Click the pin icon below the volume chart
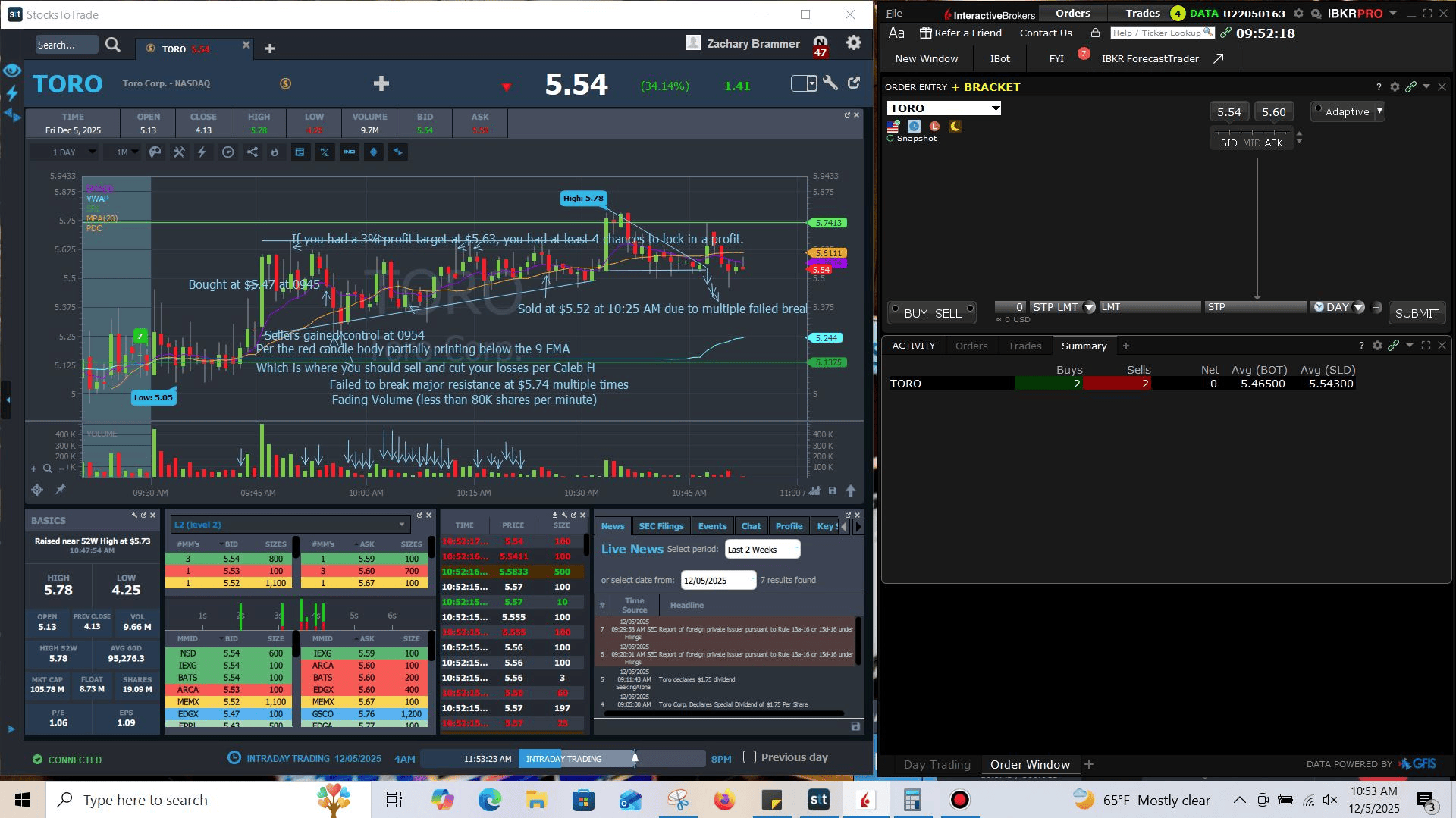The image size is (1456, 818). point(60,490)
